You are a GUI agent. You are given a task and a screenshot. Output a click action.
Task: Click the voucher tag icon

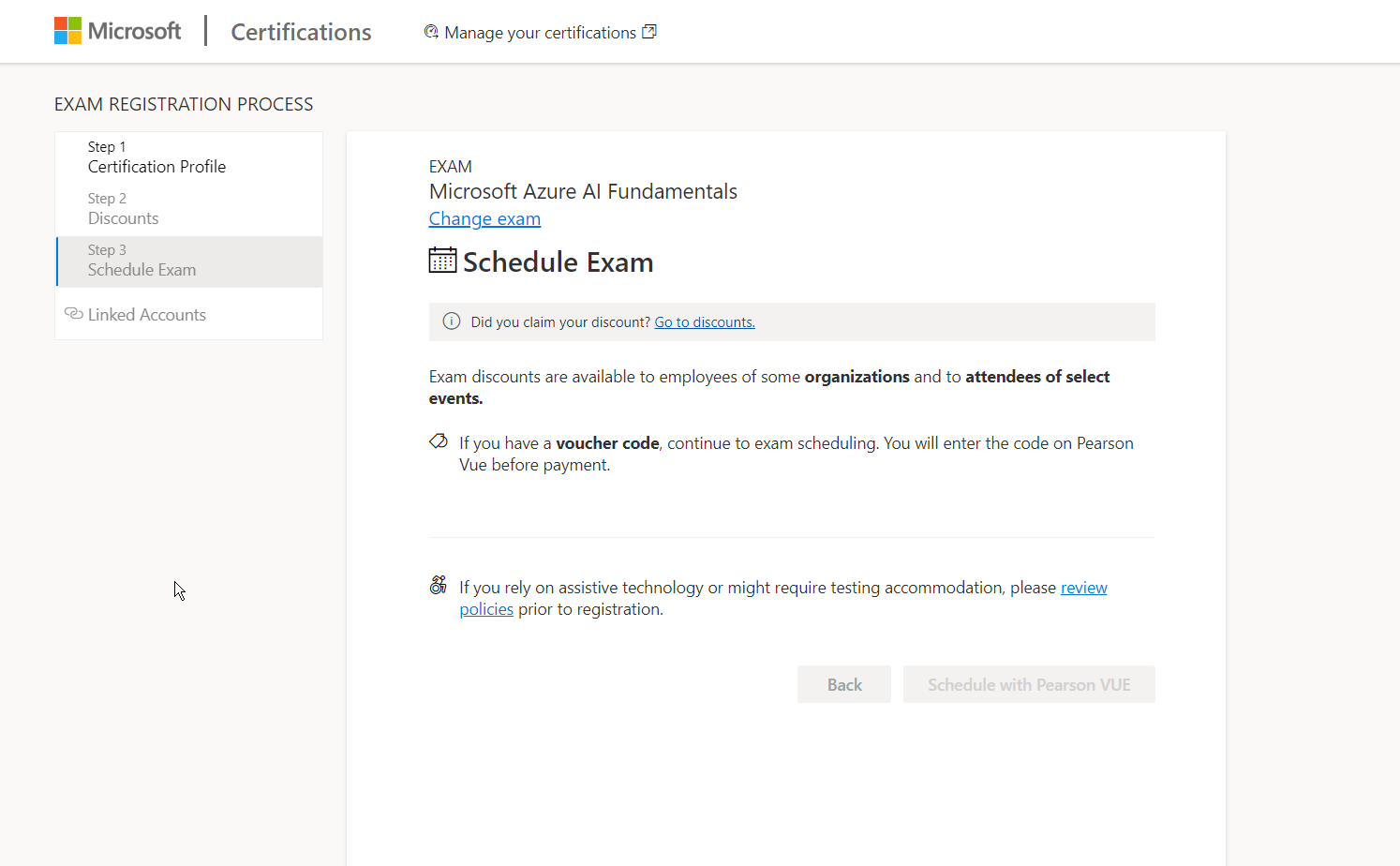439,441
